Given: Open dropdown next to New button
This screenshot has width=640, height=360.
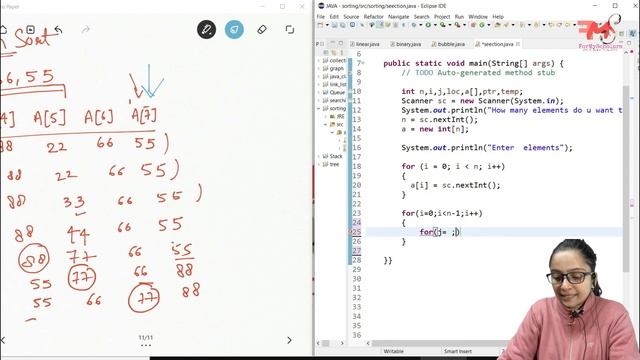Looking at the screenshot, I should [x=327, y=25].
